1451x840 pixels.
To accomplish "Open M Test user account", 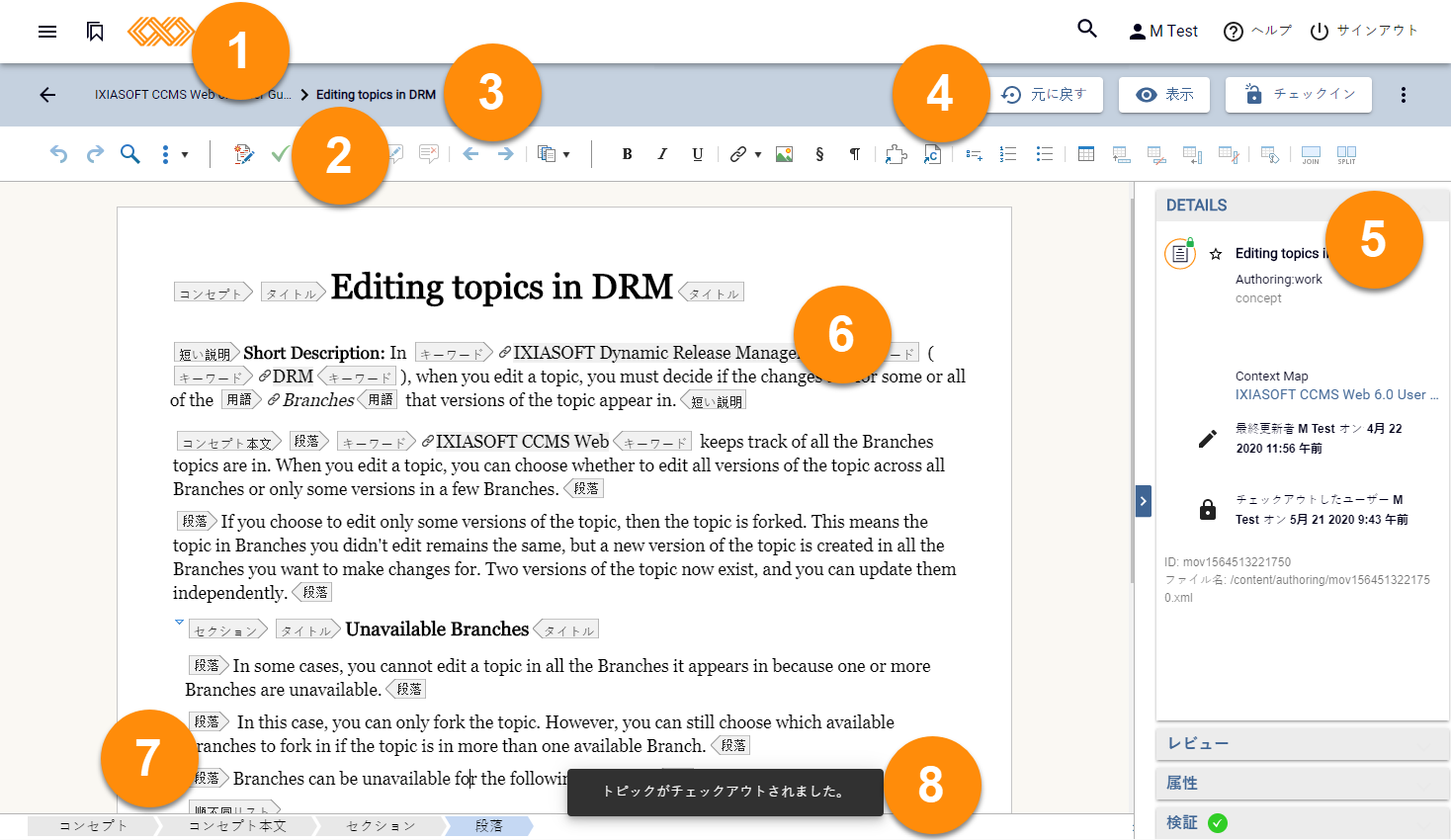I will coord(1163,32).
